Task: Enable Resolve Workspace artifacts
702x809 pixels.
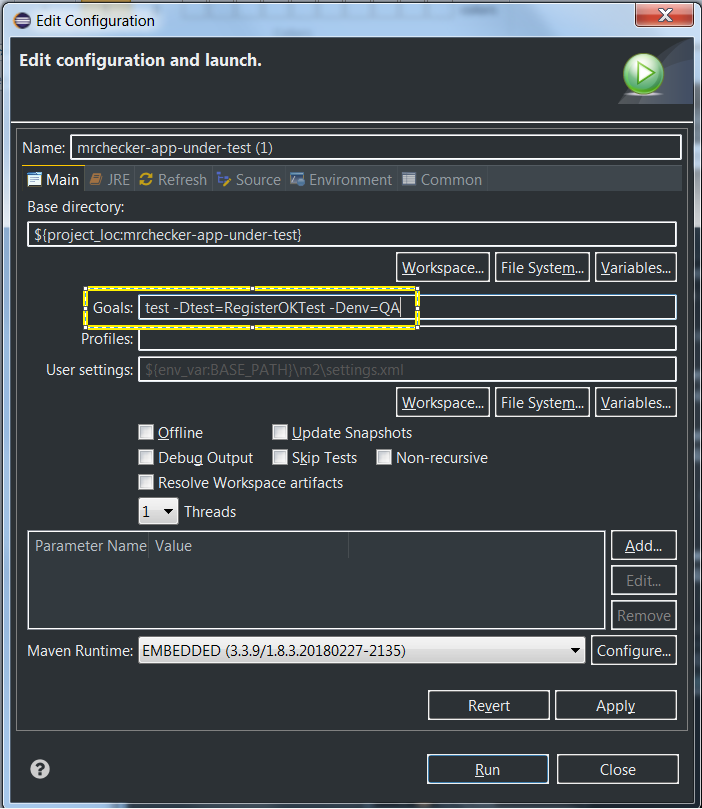Action: tap(146, 483)
